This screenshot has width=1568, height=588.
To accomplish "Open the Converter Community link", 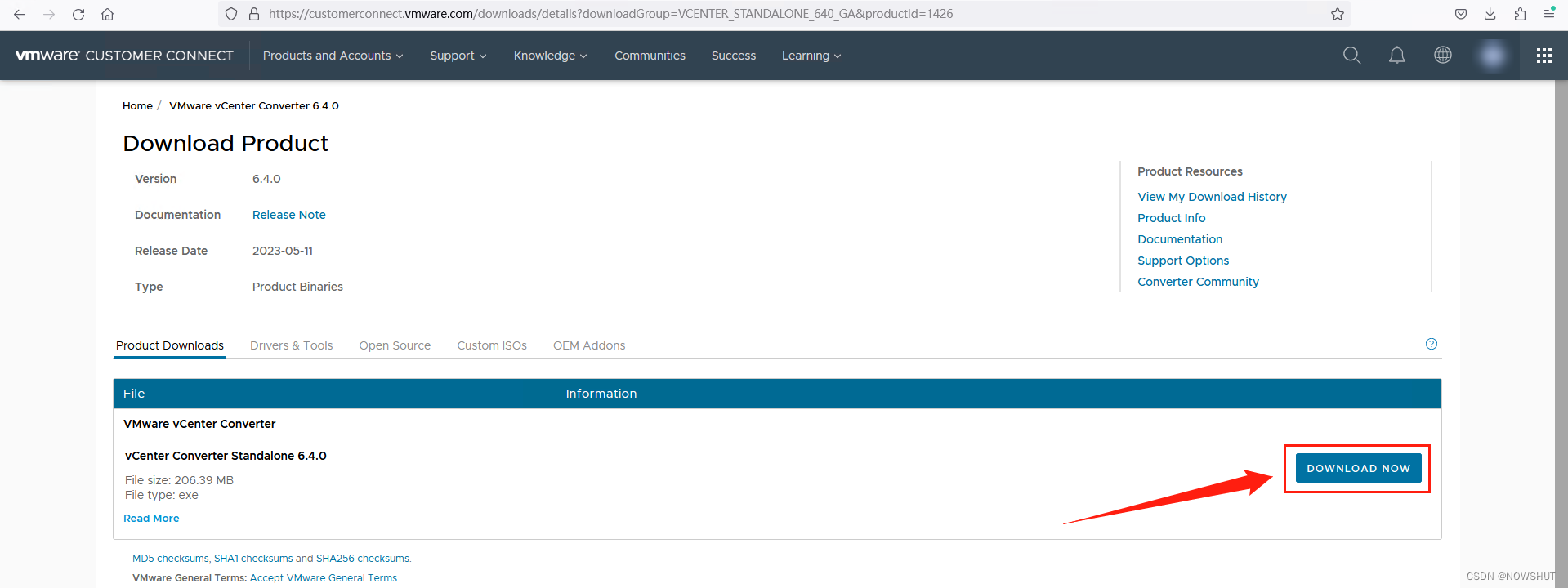I will click(x=1198, y=282).
